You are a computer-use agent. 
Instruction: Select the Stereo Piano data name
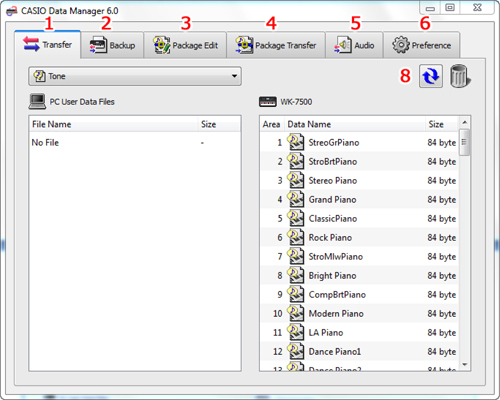tap(333, 181)
